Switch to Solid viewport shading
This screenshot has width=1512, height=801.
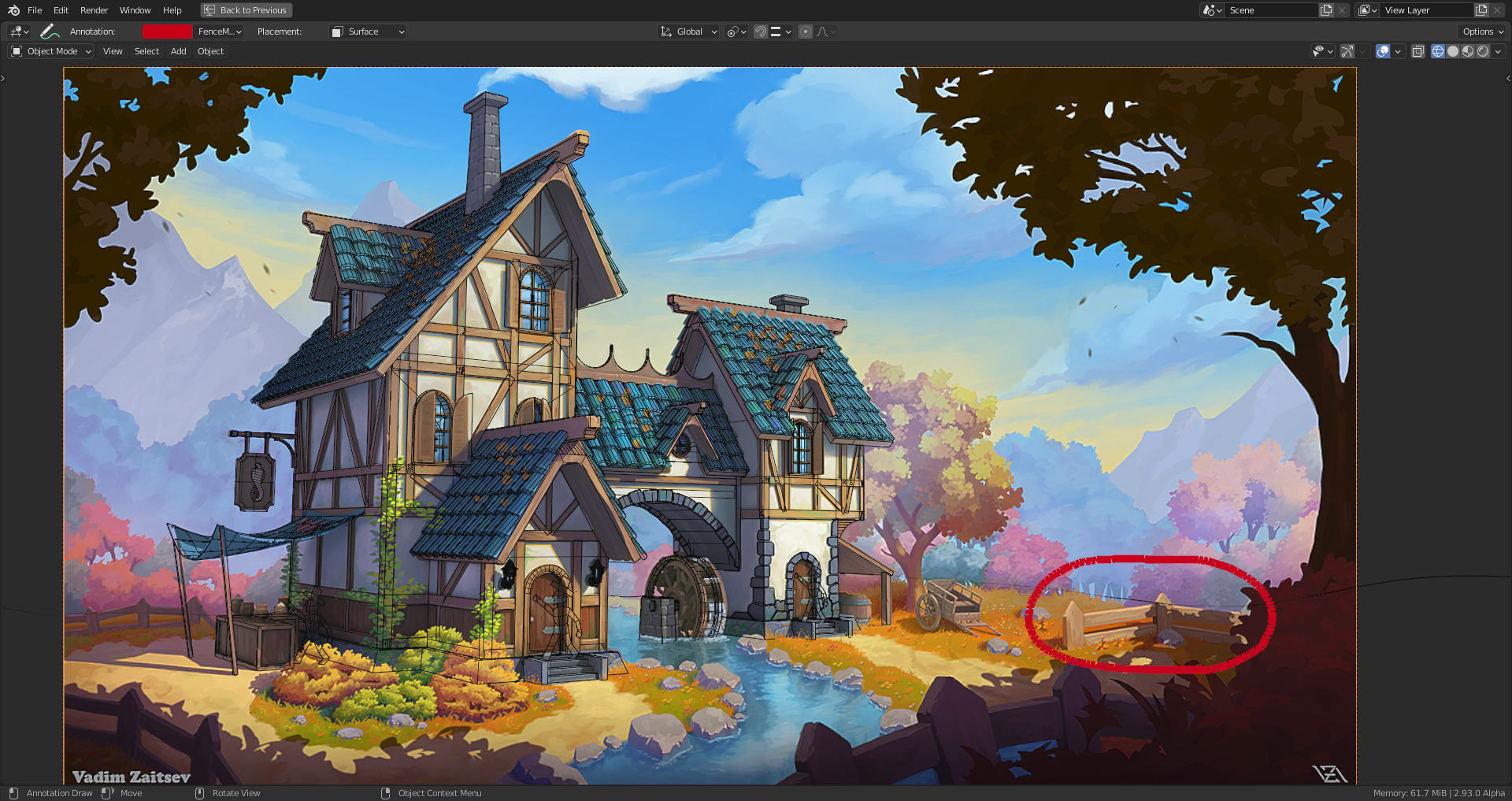click(1453, 51)
